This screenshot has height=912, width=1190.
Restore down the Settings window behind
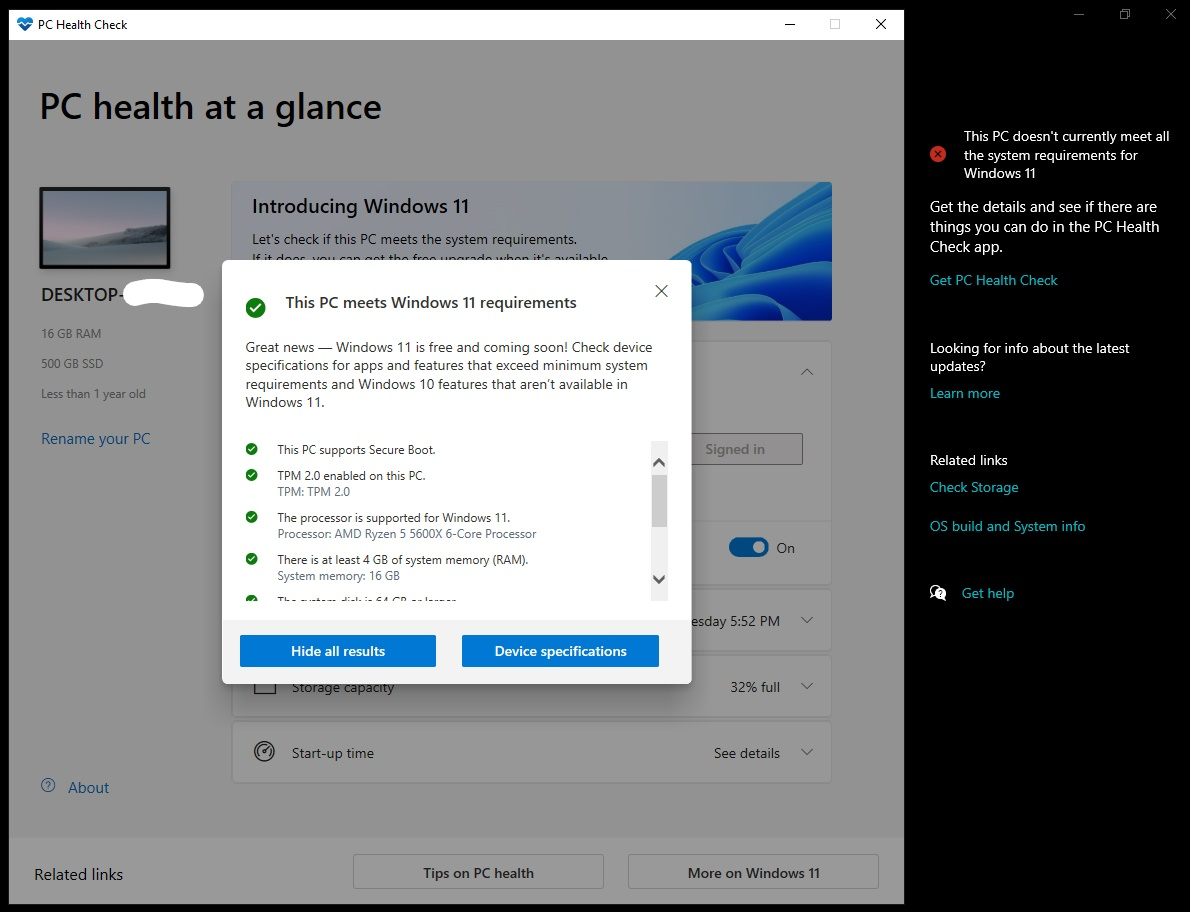[x=1125, y=14]
